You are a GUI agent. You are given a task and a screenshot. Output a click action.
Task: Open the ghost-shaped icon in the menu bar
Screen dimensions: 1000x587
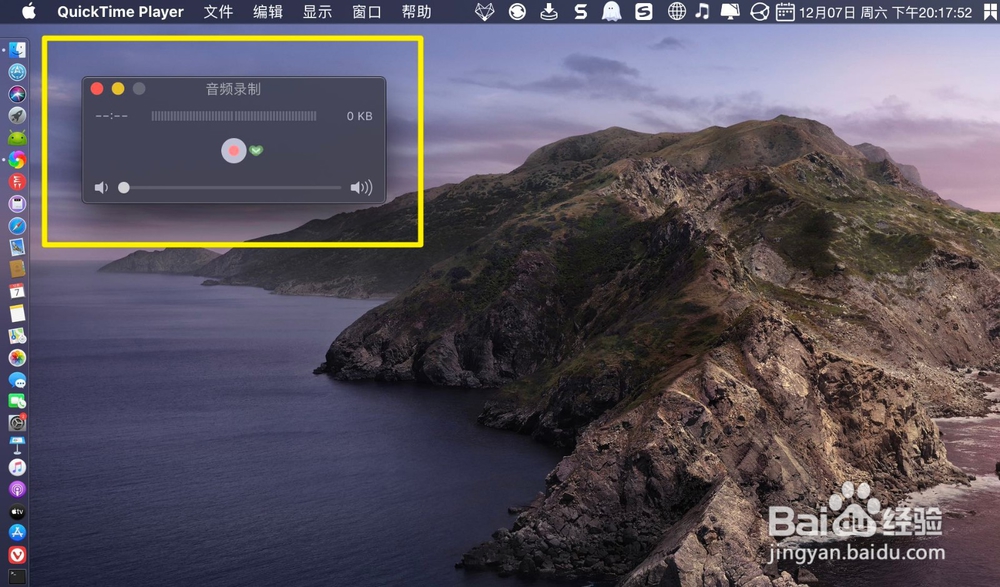[611, 12]
